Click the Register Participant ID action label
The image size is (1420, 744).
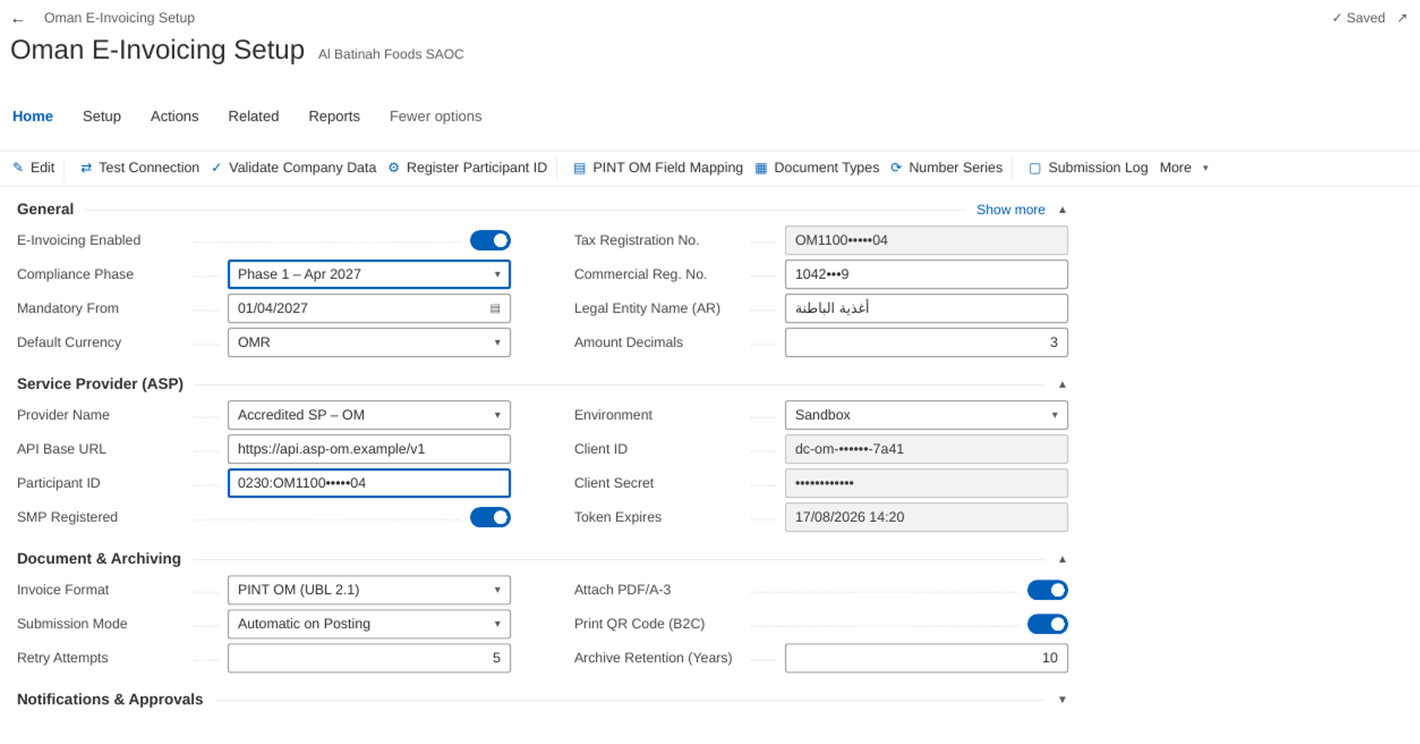click(477, 168)
